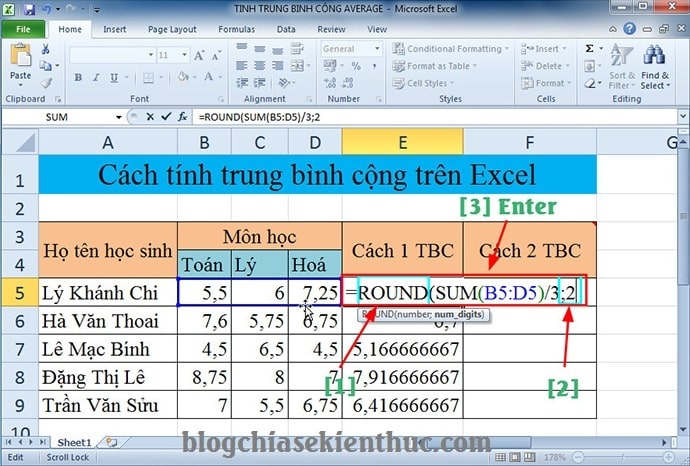Viewport: 690px width, 466px height.
Task: Click Decrease Decimal icon
Action: pyautogui.click(x=348, y=83)
